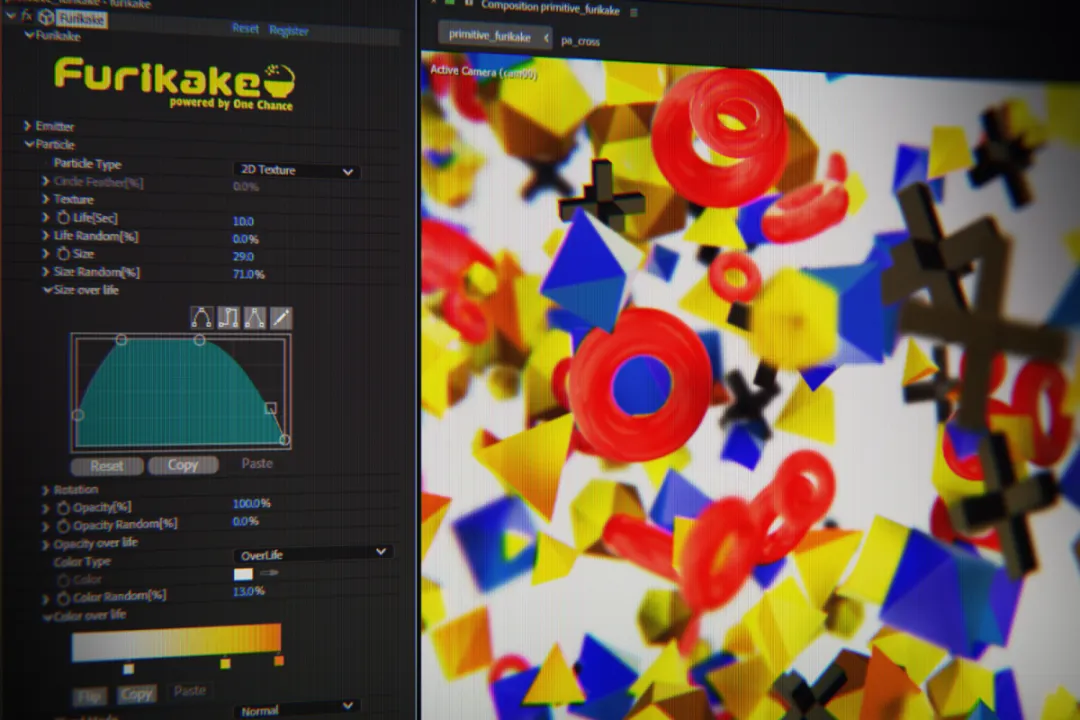This screenshot has height=720, width=1080.
Task: Click the cube icon beside Furikake effect name
Action: tap(46, 17)
